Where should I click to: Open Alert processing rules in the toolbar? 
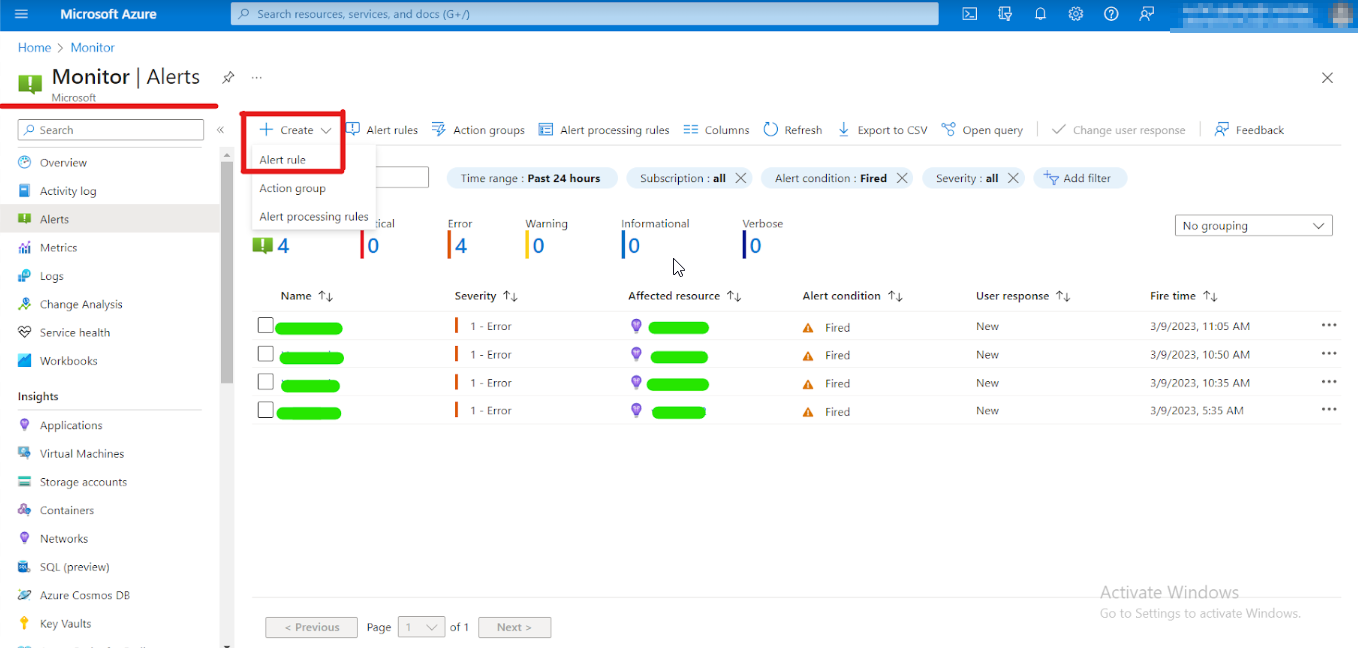pos(604,130)
